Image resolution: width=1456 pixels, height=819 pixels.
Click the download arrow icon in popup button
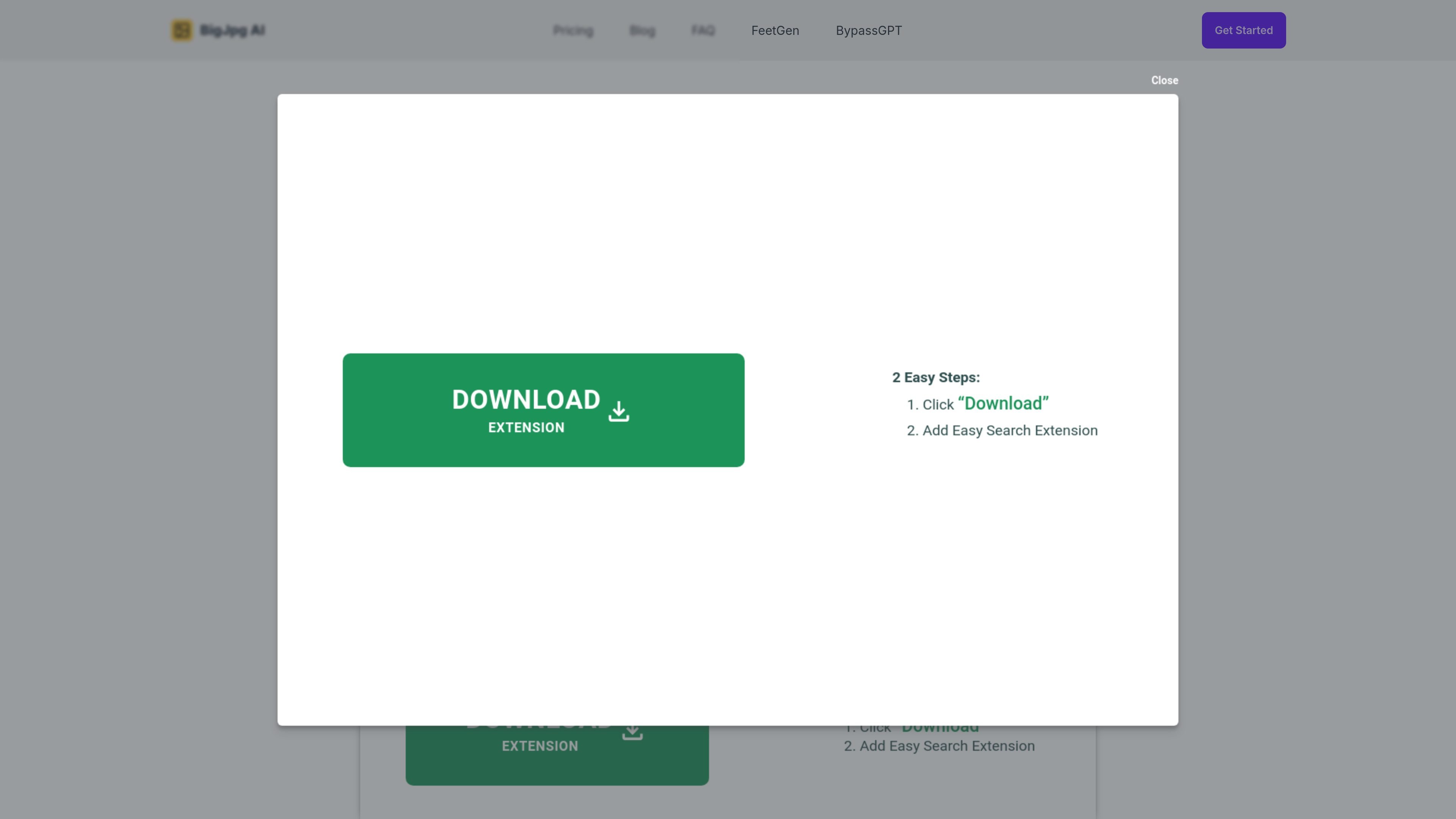click(619, 411)
